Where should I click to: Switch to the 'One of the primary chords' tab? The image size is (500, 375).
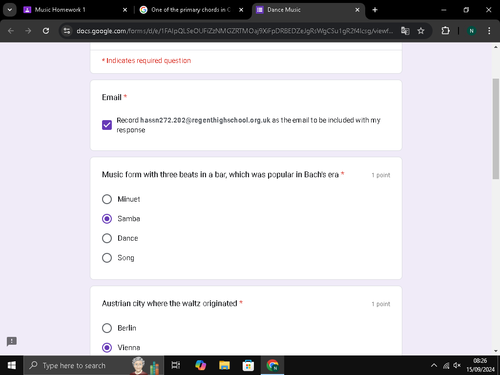pos(191,10)
